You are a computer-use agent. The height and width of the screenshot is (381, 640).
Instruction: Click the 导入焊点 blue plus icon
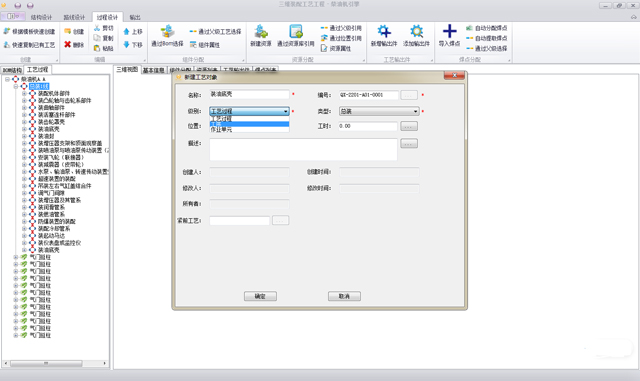(x=449, y=31)
